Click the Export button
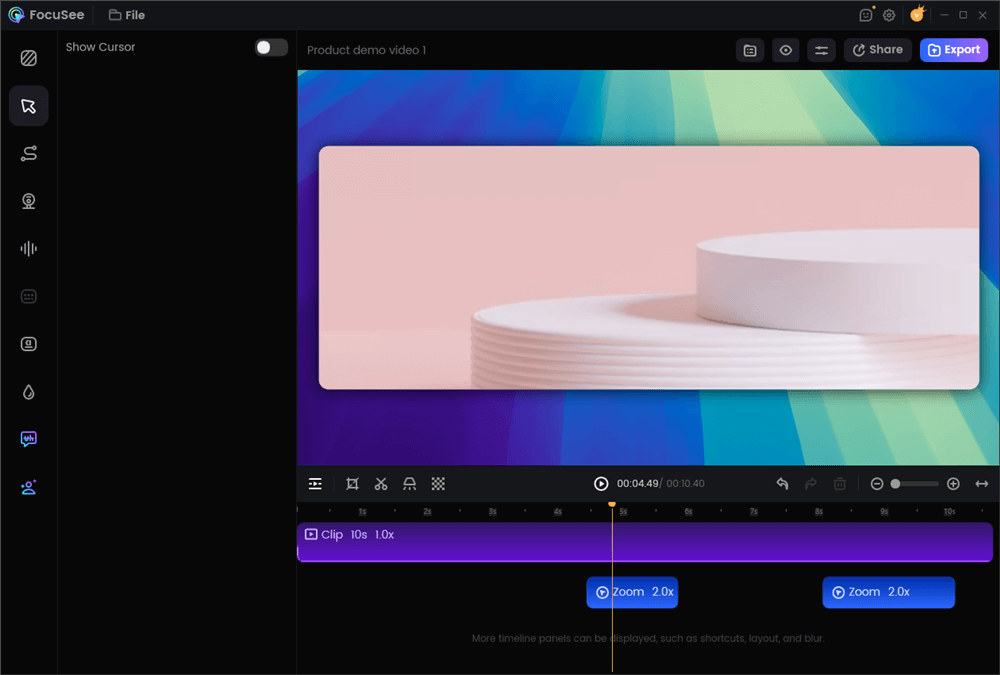 click(953, 50)
